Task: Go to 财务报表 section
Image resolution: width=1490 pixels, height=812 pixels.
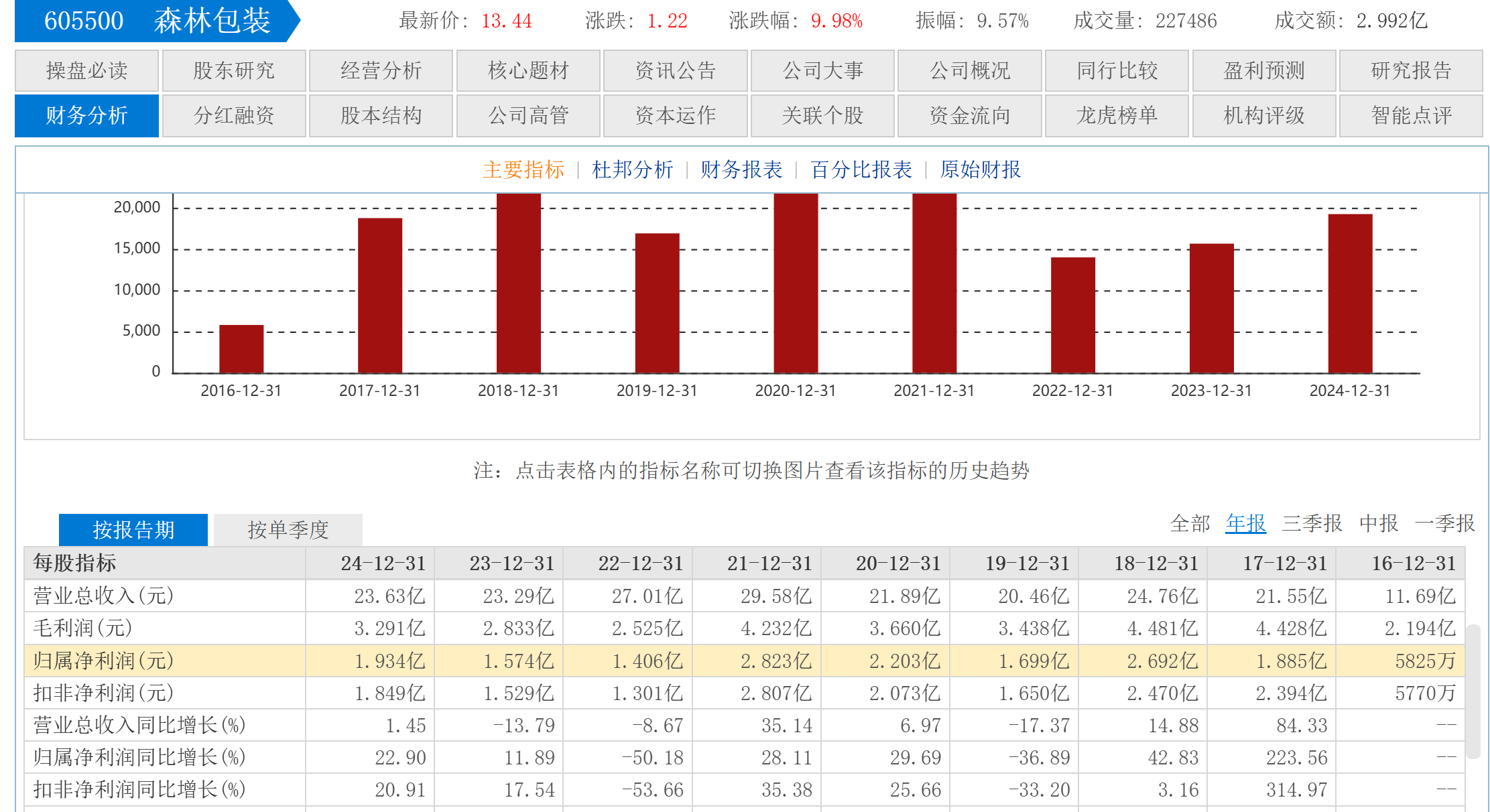Action: (x=741, y=170)
